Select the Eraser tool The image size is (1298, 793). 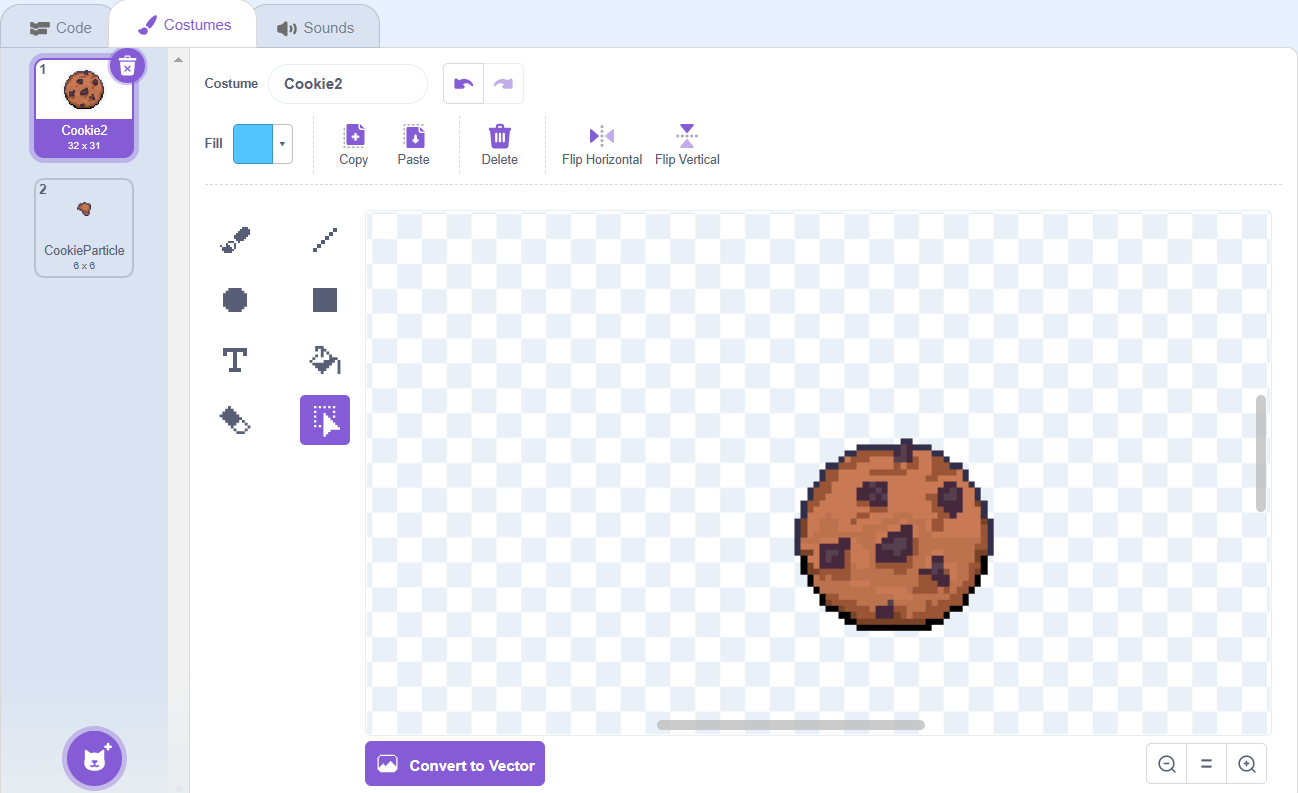[235, 420]
